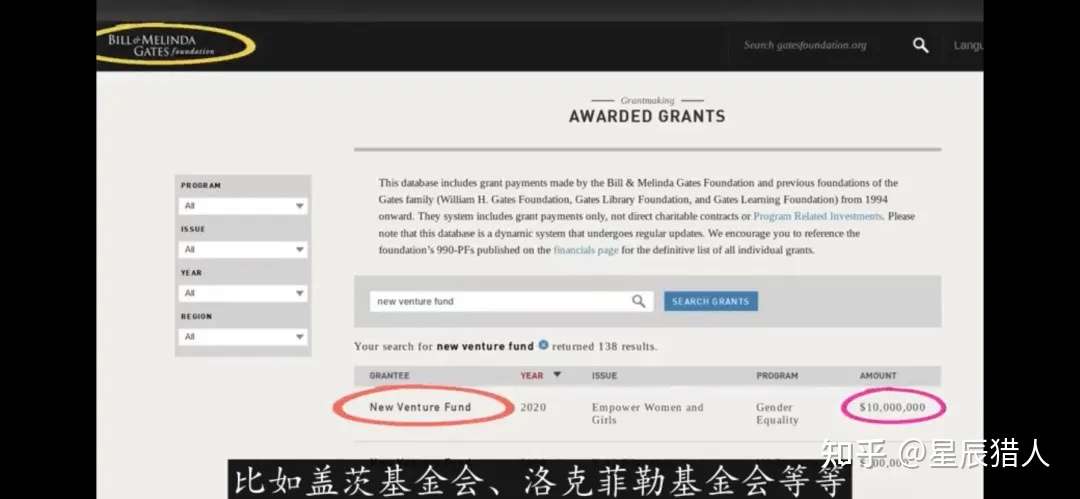Open the New Venture Fund grantee link

(420, 407)
